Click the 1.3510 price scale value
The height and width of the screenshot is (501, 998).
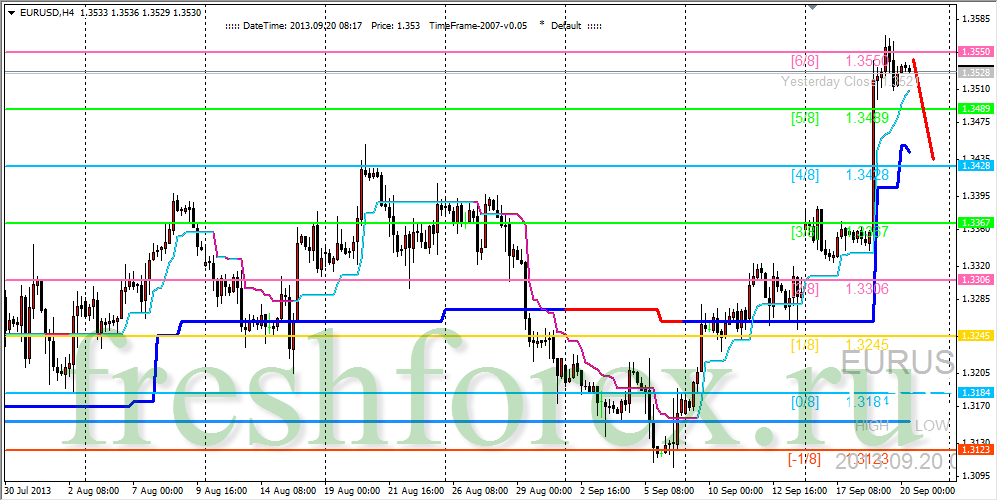(976, 88)
